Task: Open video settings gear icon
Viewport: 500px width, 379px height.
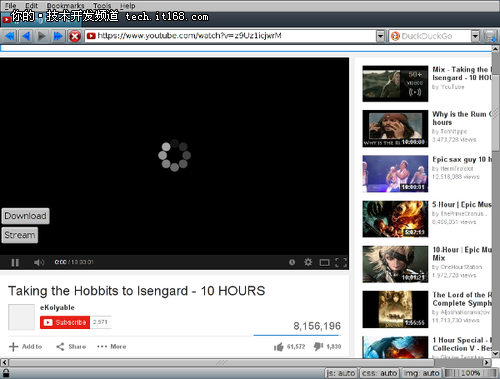Action: [308, 262]
